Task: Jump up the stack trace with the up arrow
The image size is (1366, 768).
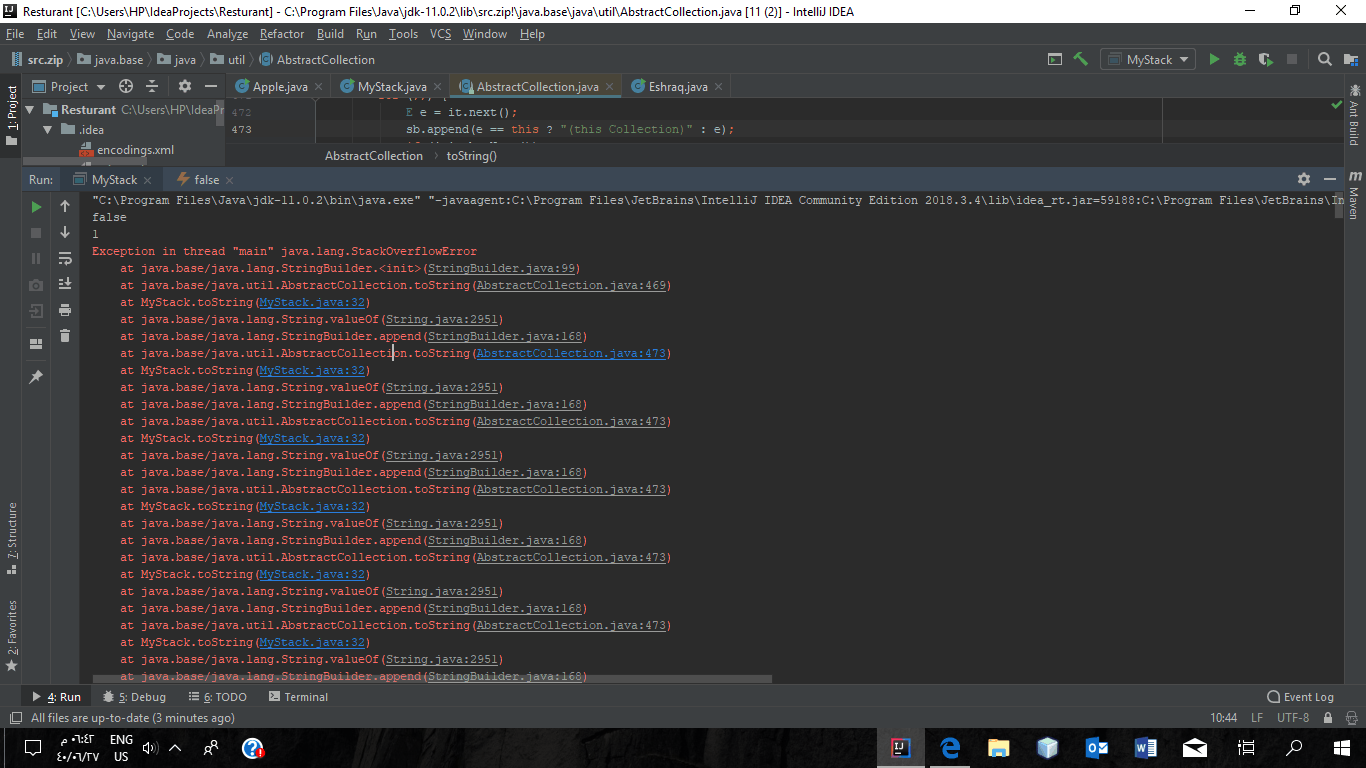Action: click(x=65, y=206)
